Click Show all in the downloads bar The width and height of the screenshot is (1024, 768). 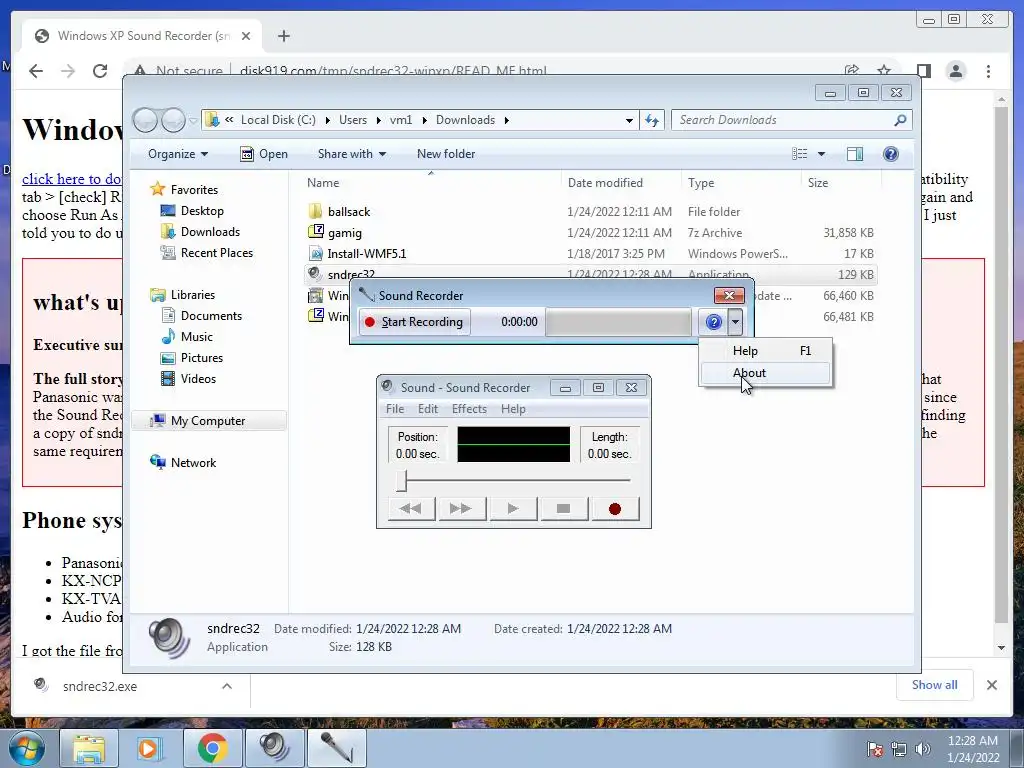coord(935,685)
